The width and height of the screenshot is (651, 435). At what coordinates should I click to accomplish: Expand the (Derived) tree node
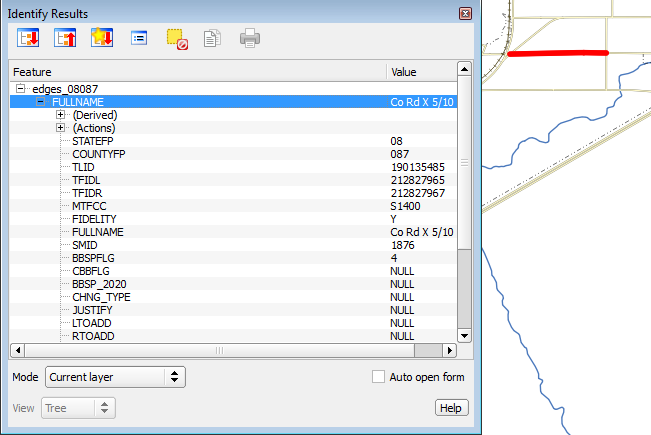(x=60, y=115)
